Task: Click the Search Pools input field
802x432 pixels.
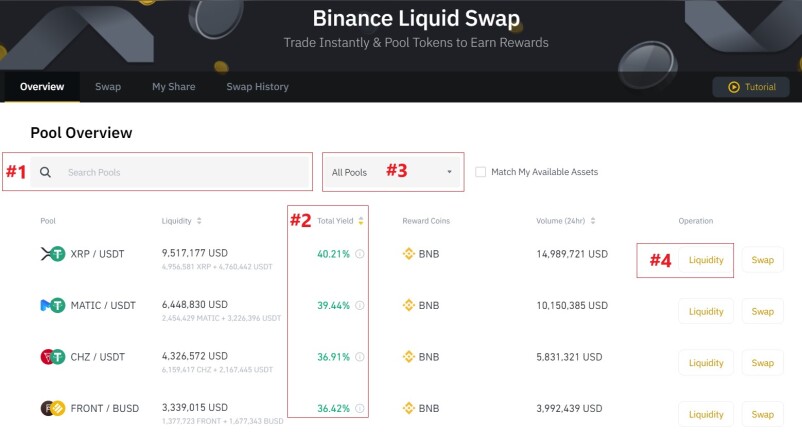Action: point(171,172)
